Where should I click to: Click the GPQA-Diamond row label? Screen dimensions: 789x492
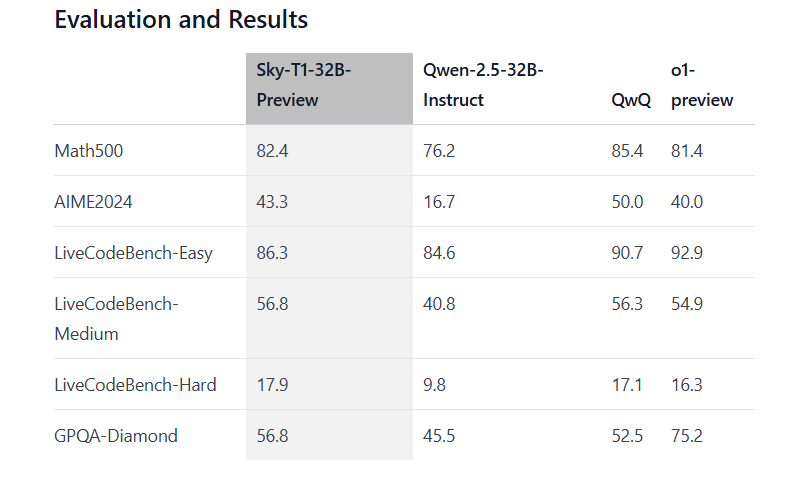(x=116, y=436)
